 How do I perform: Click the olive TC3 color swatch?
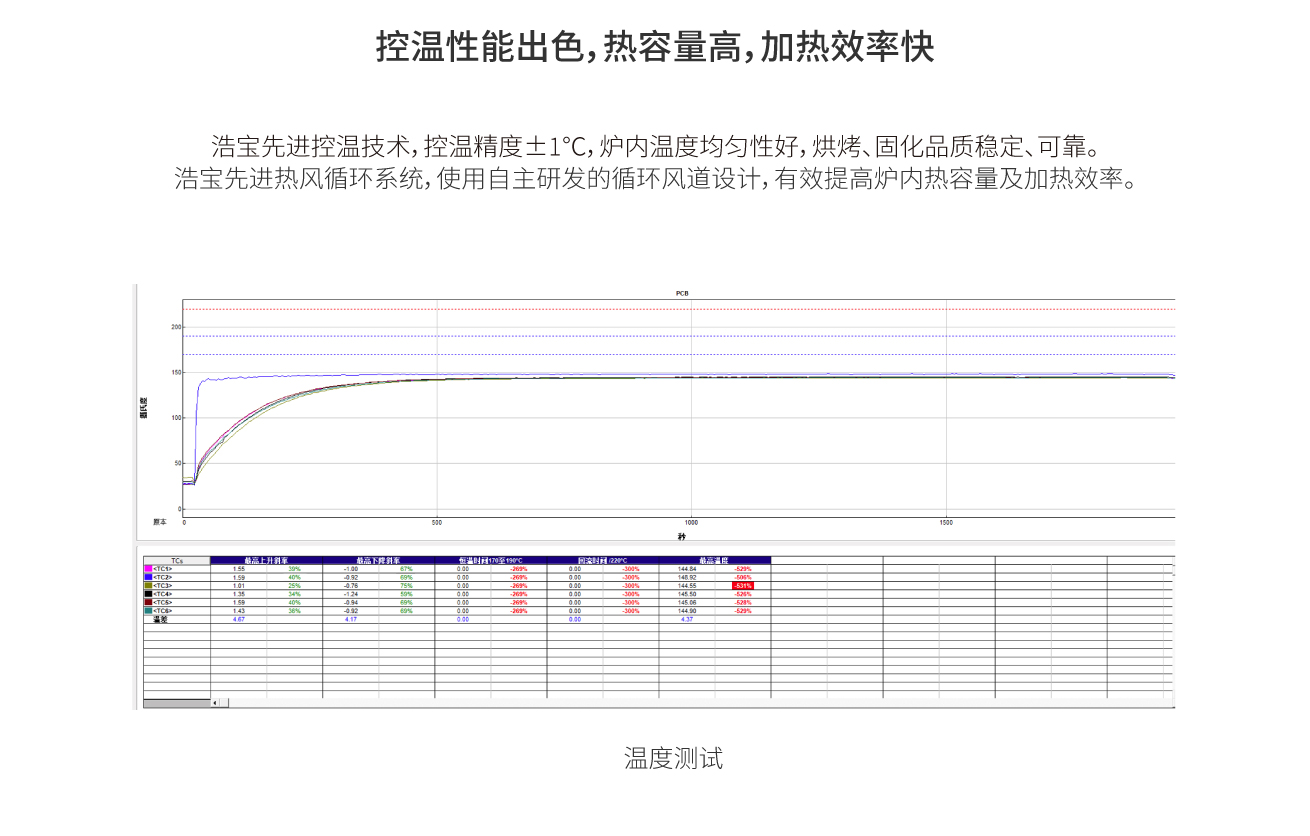tap(148, 586)
